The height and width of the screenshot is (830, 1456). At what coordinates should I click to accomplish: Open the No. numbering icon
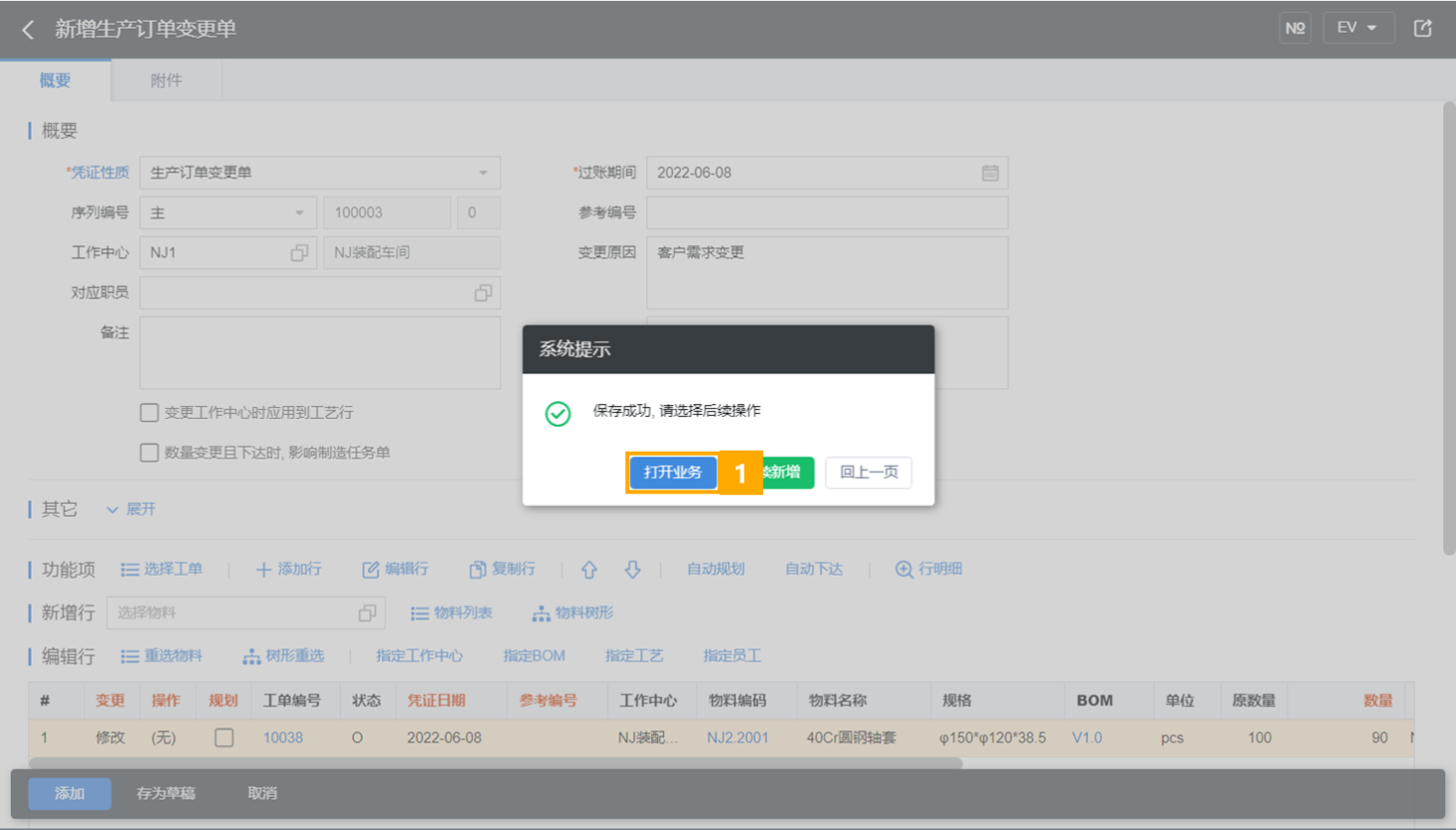tap(1294, 28)
